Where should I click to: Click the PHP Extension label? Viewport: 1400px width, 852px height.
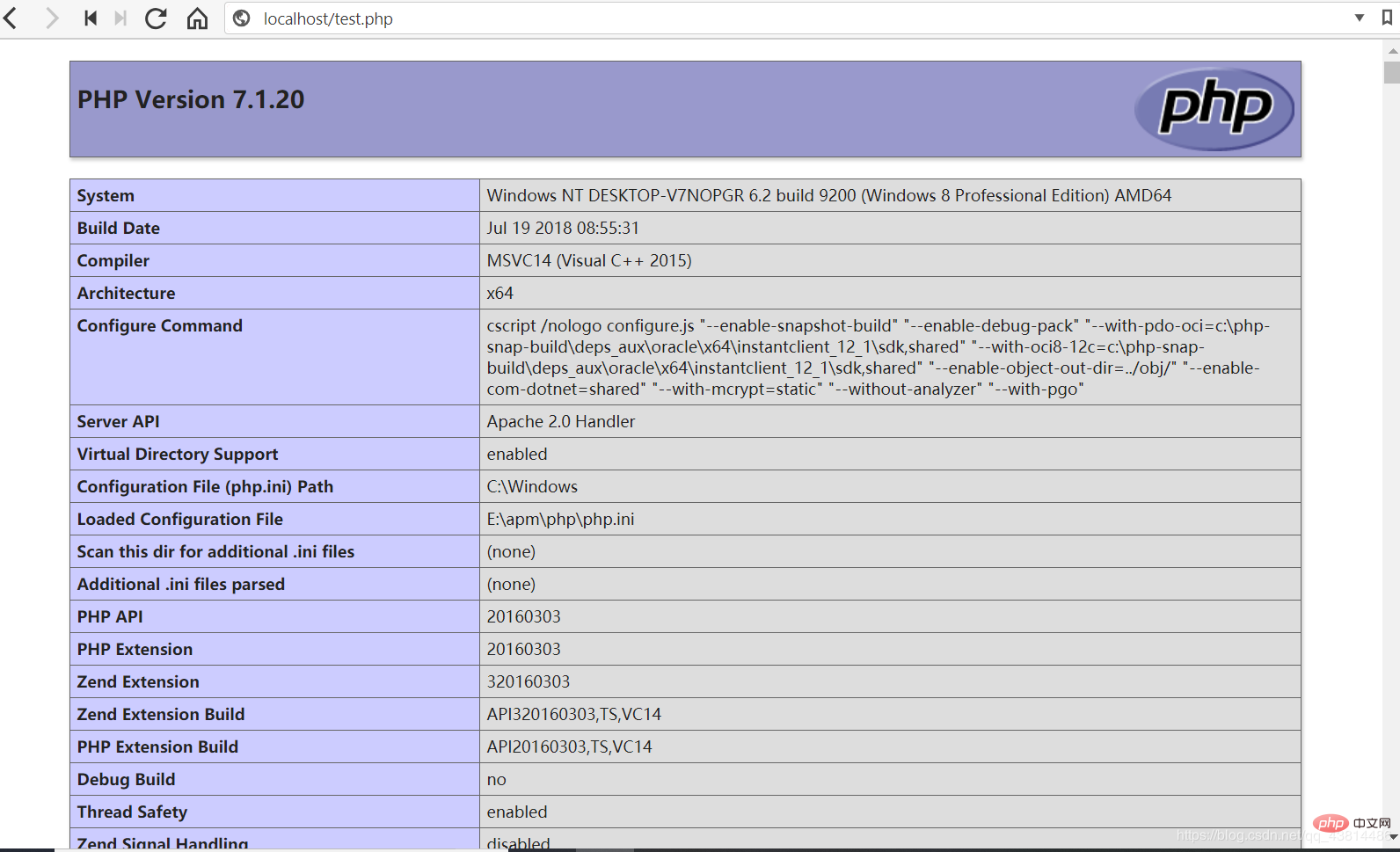(135, 649)
